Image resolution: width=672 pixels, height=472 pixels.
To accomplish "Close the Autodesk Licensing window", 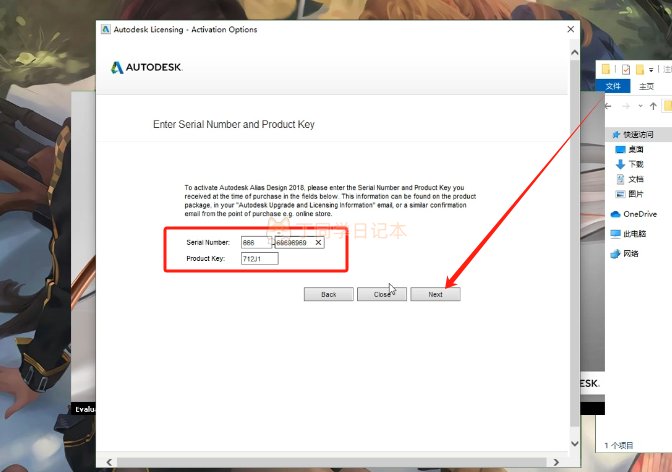I will click(x=570, y=29).
